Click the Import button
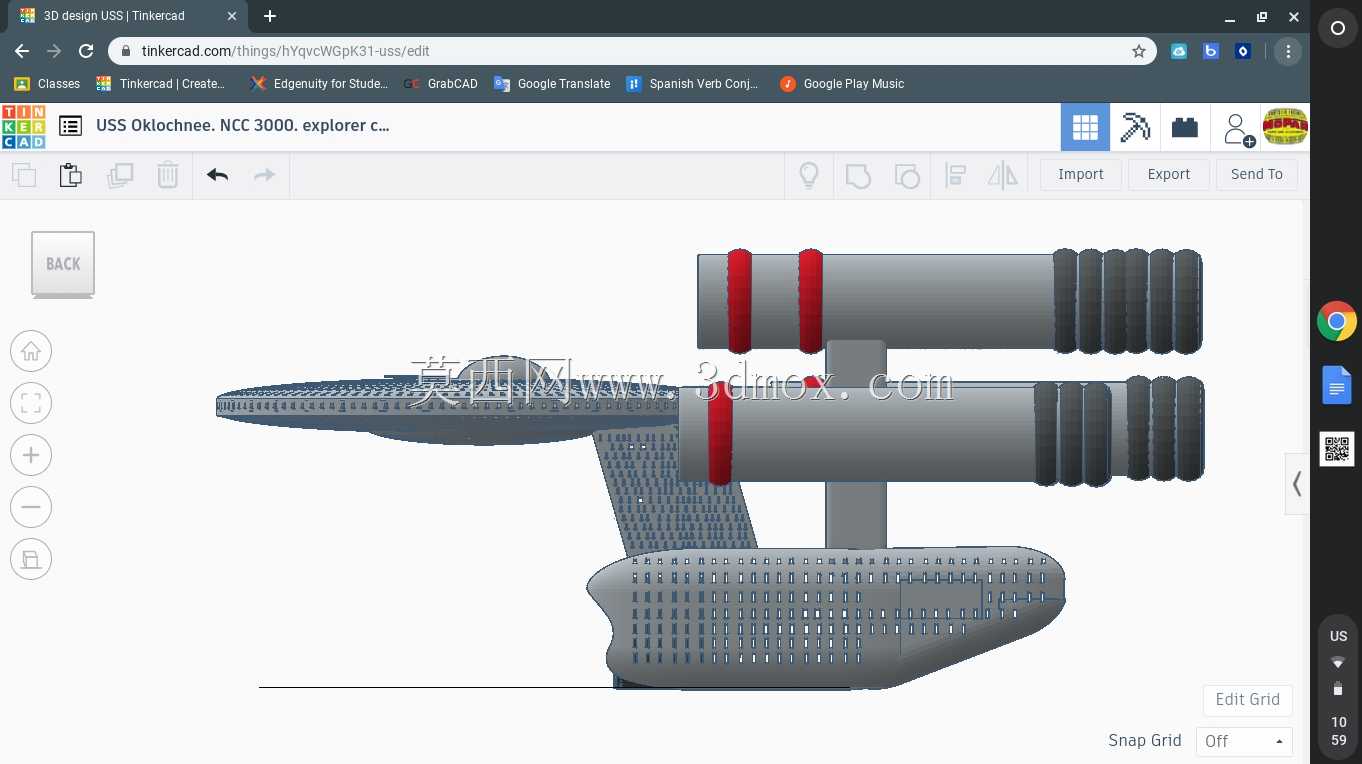 pyautogui.click(x=1080, y=174)
